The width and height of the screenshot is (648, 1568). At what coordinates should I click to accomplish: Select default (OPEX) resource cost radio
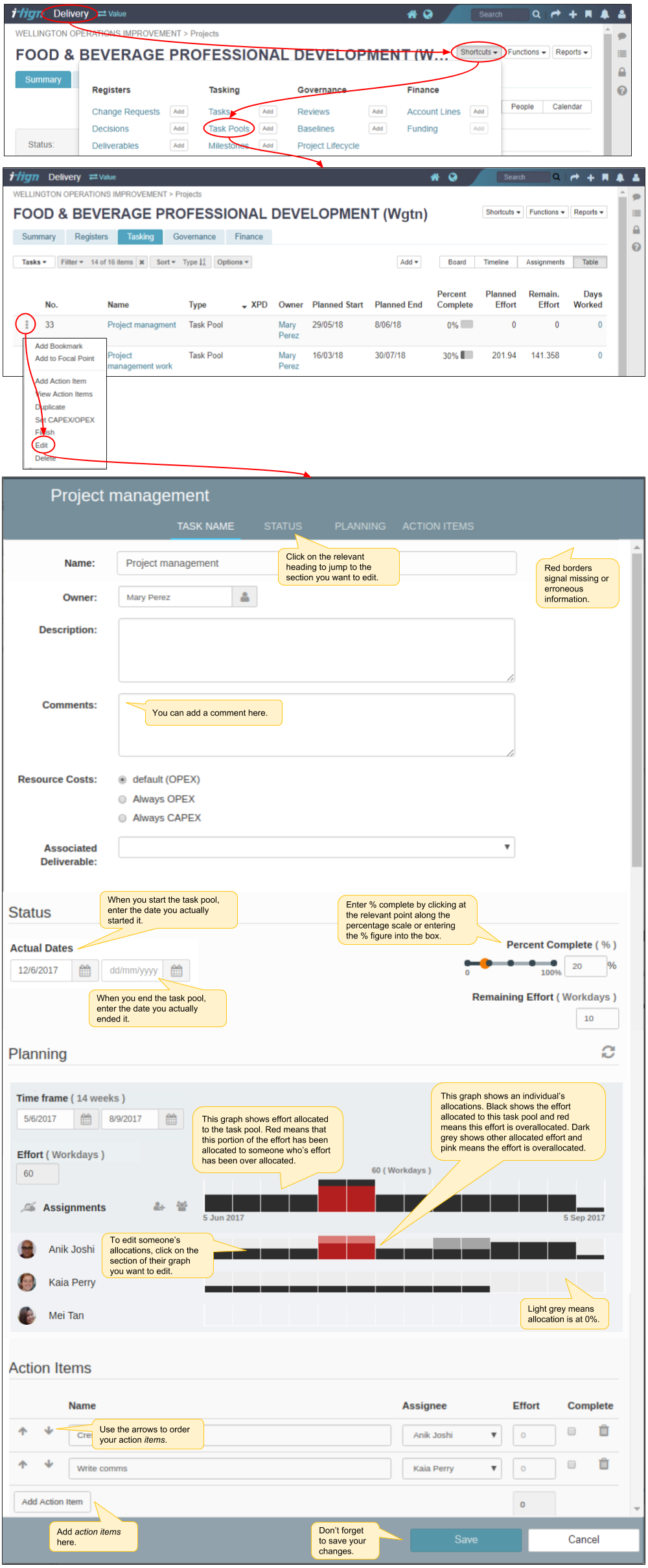coord(122,779)
